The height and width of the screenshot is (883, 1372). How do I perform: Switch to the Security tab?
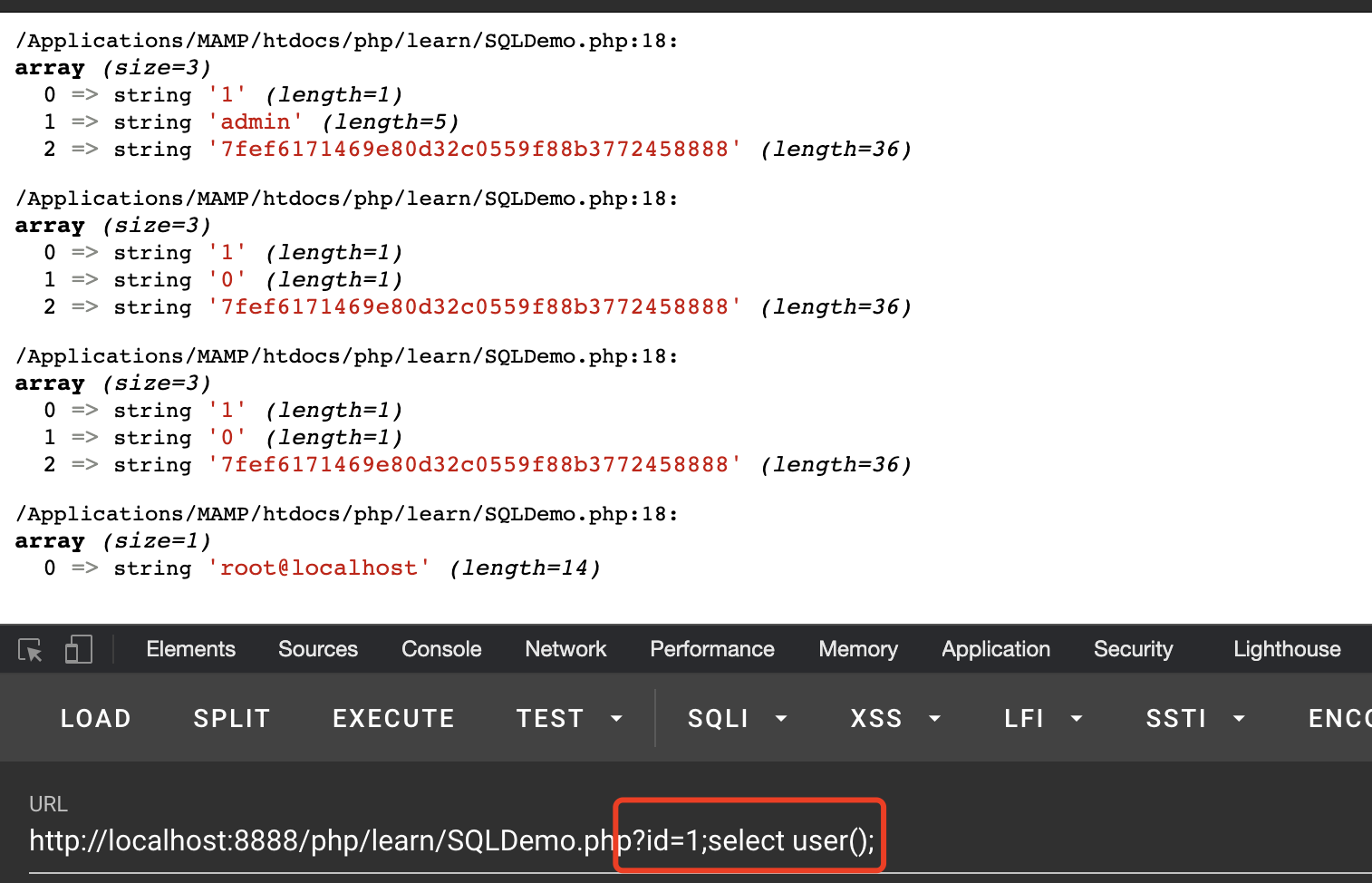(x=1133, y=649)
